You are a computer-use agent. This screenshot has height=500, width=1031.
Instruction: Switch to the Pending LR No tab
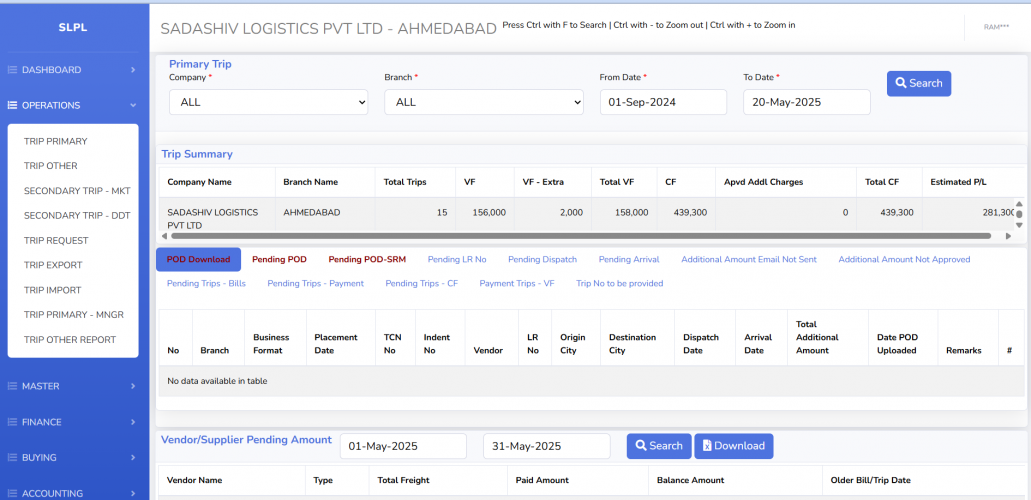point(457,259)
